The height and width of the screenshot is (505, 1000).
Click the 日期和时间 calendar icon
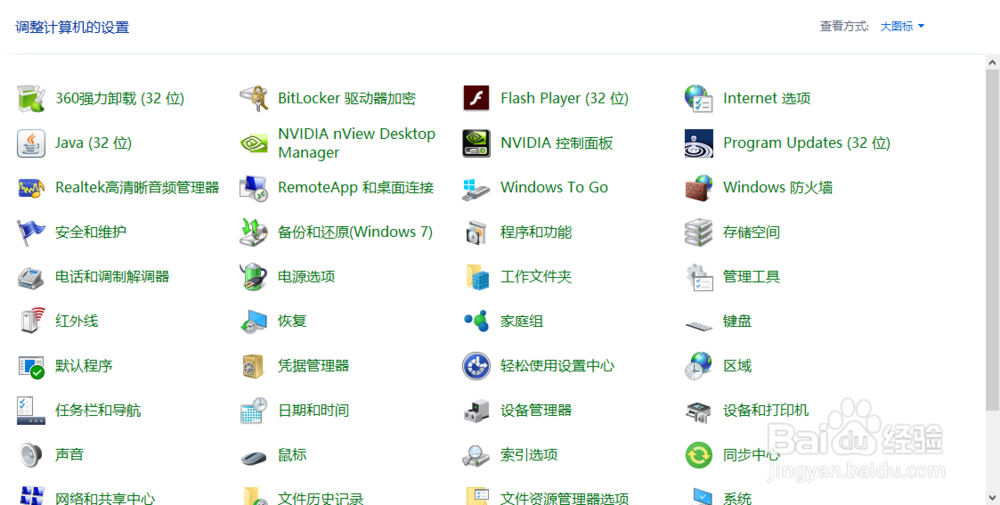(x=253, y=411)
